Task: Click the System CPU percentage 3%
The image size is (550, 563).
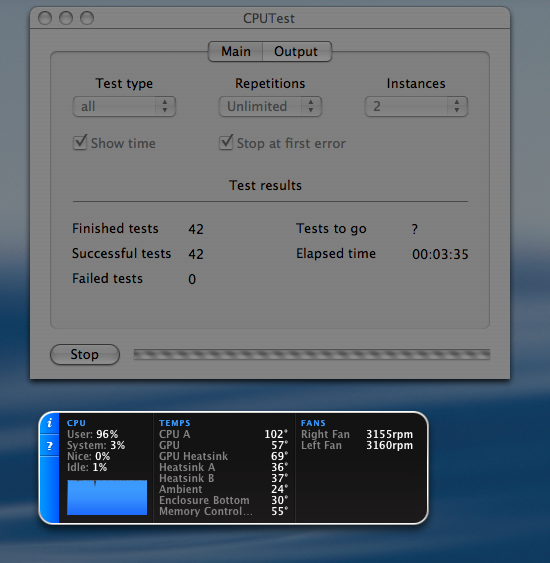Action: tap(117, 445)
